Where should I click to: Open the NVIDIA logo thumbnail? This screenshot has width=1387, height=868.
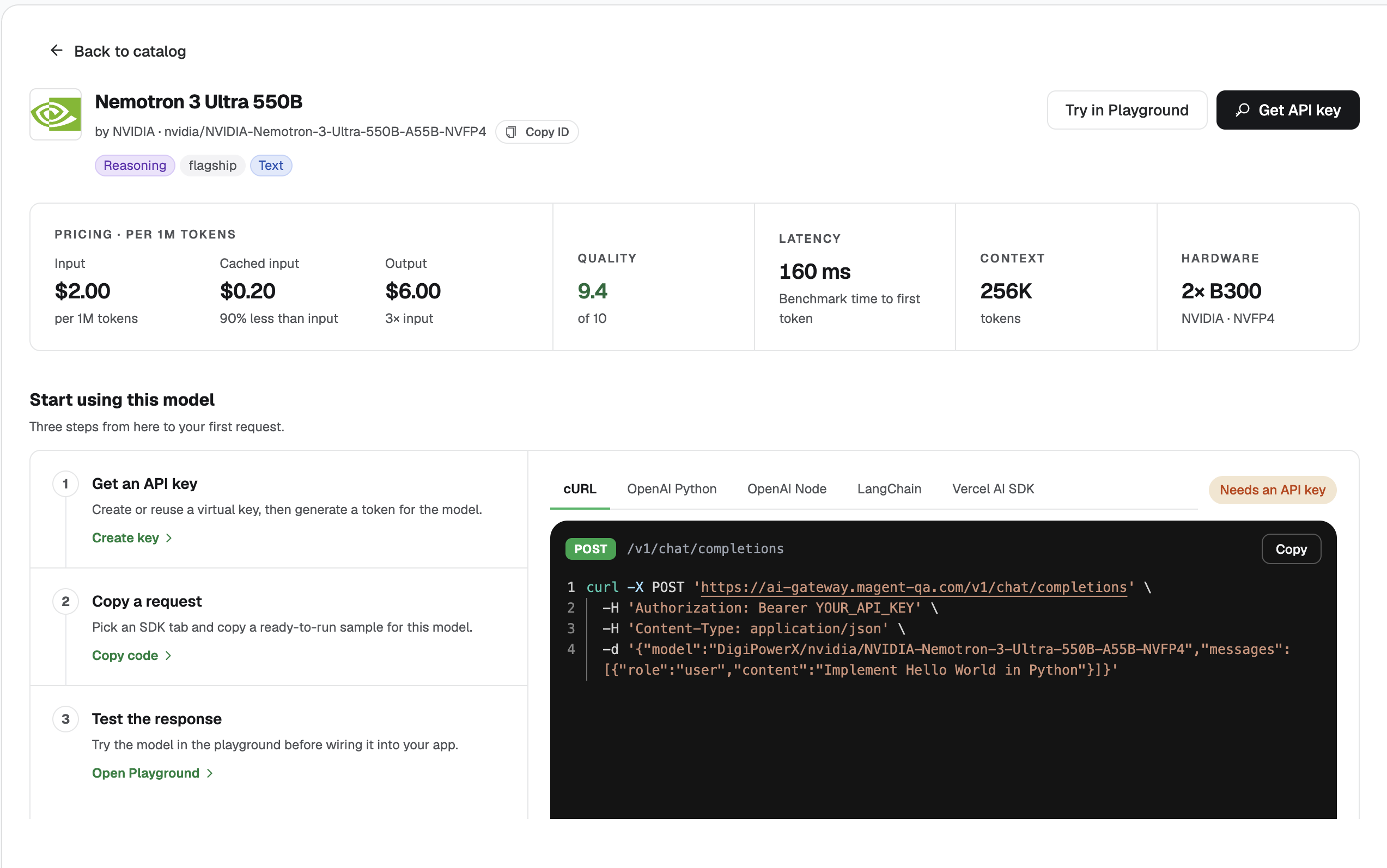click(x=56, y=114)
